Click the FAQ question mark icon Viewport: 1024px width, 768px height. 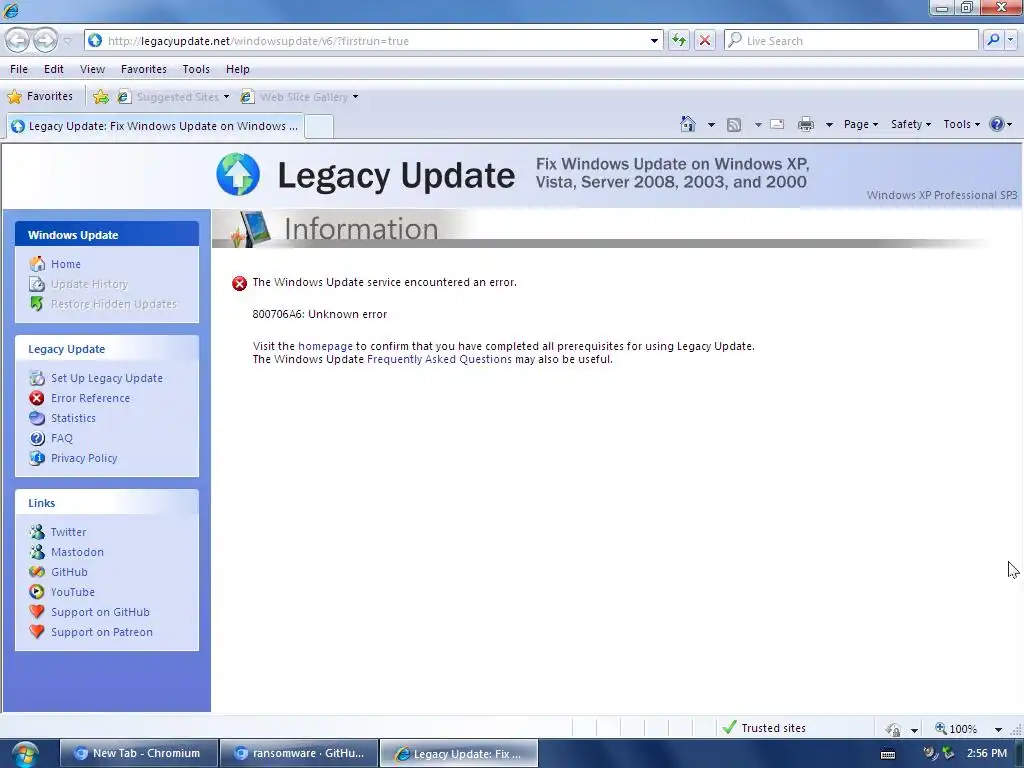pyautogui.click(x=37, y=438)
